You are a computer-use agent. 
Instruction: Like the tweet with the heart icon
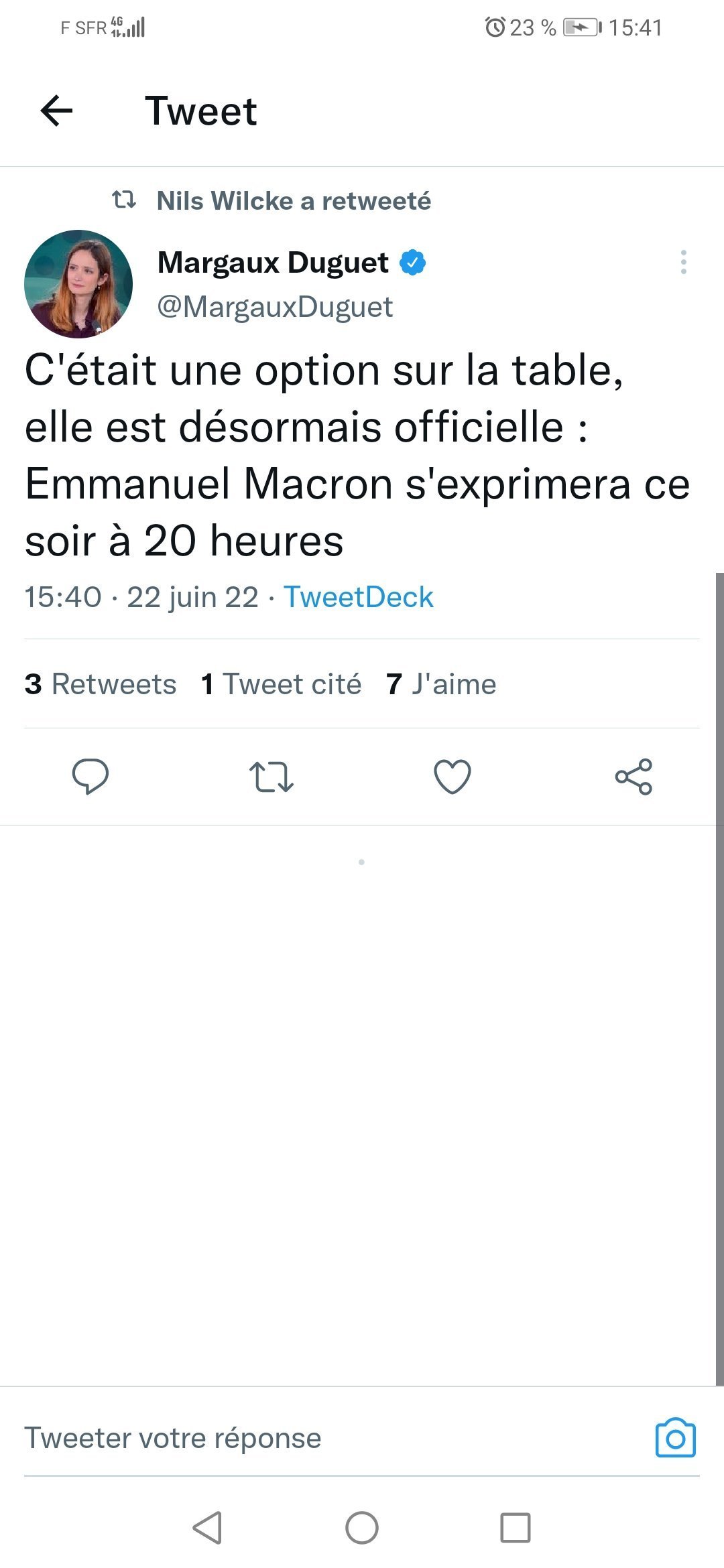coord(452,777)
